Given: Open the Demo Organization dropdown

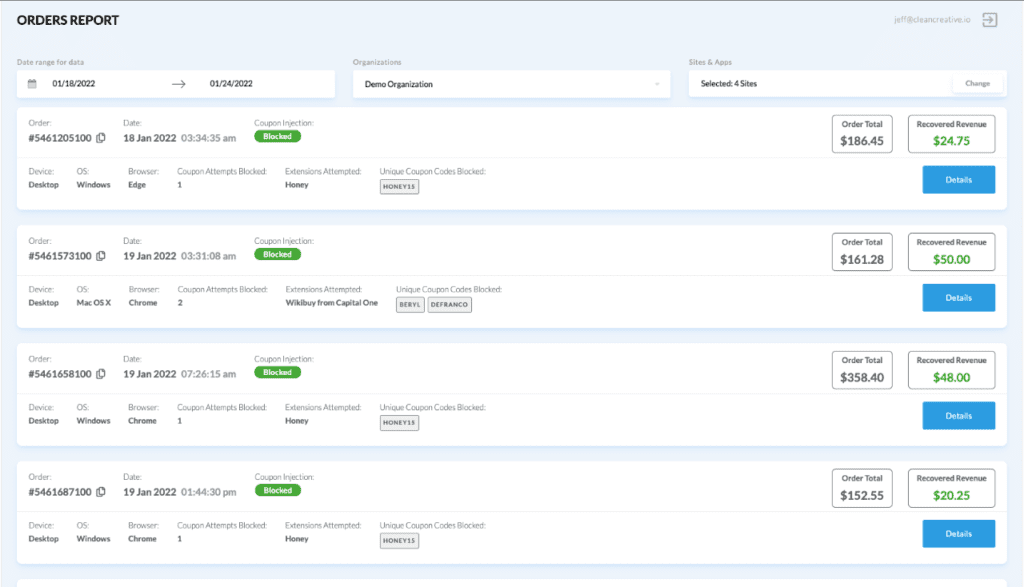Looking at the screenshot, I should pos(511,84).
